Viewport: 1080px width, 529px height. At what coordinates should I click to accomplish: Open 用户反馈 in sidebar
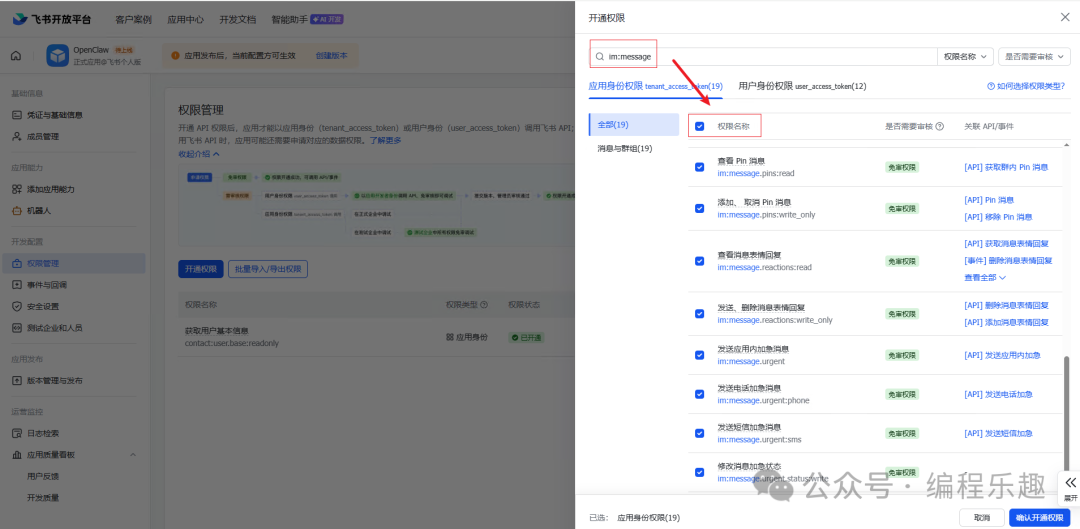point(42,476)
